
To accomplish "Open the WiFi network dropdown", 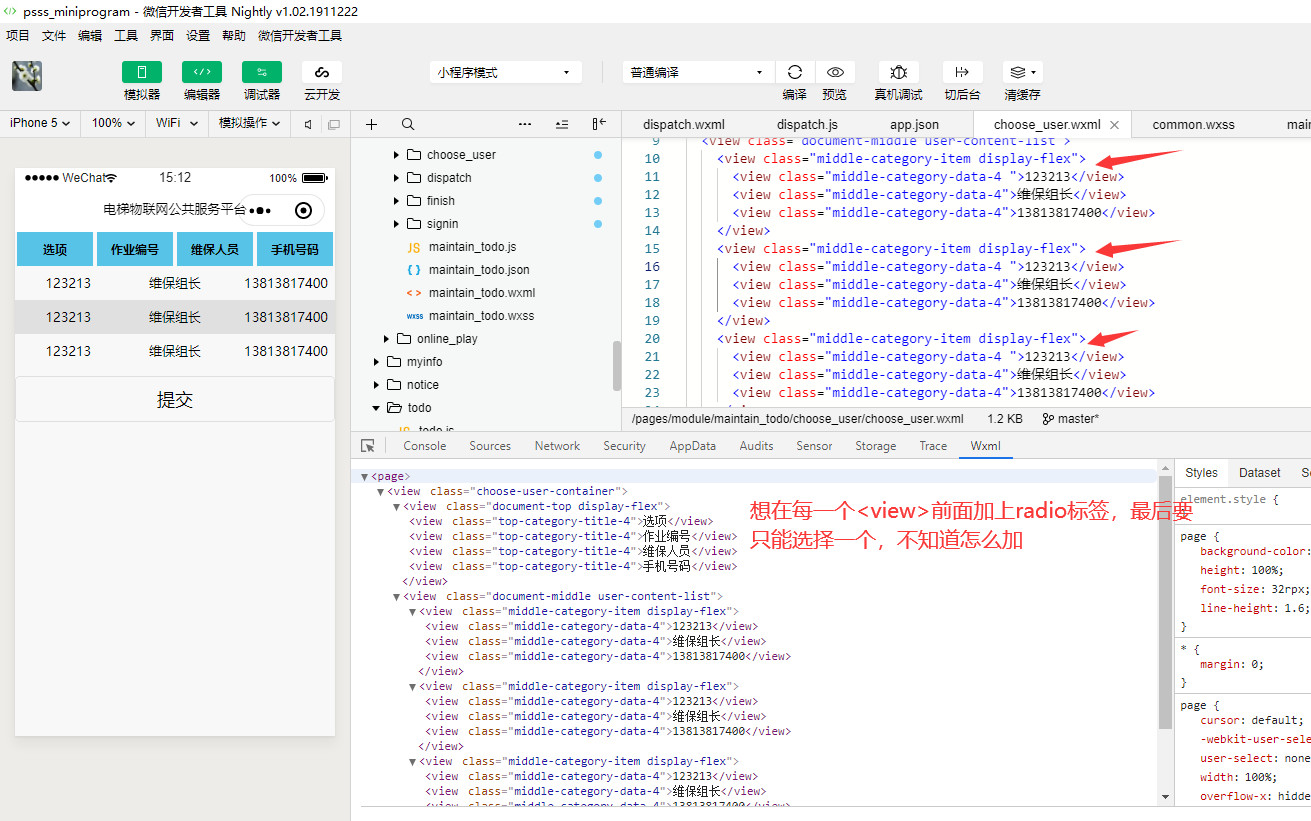I will click(x=178, y=123).
